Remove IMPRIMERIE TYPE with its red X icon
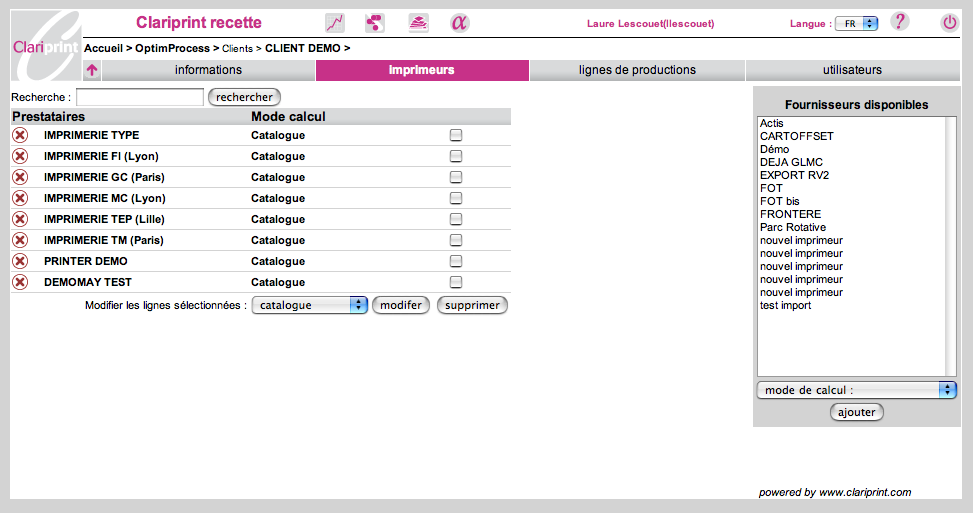 [20, 135]
